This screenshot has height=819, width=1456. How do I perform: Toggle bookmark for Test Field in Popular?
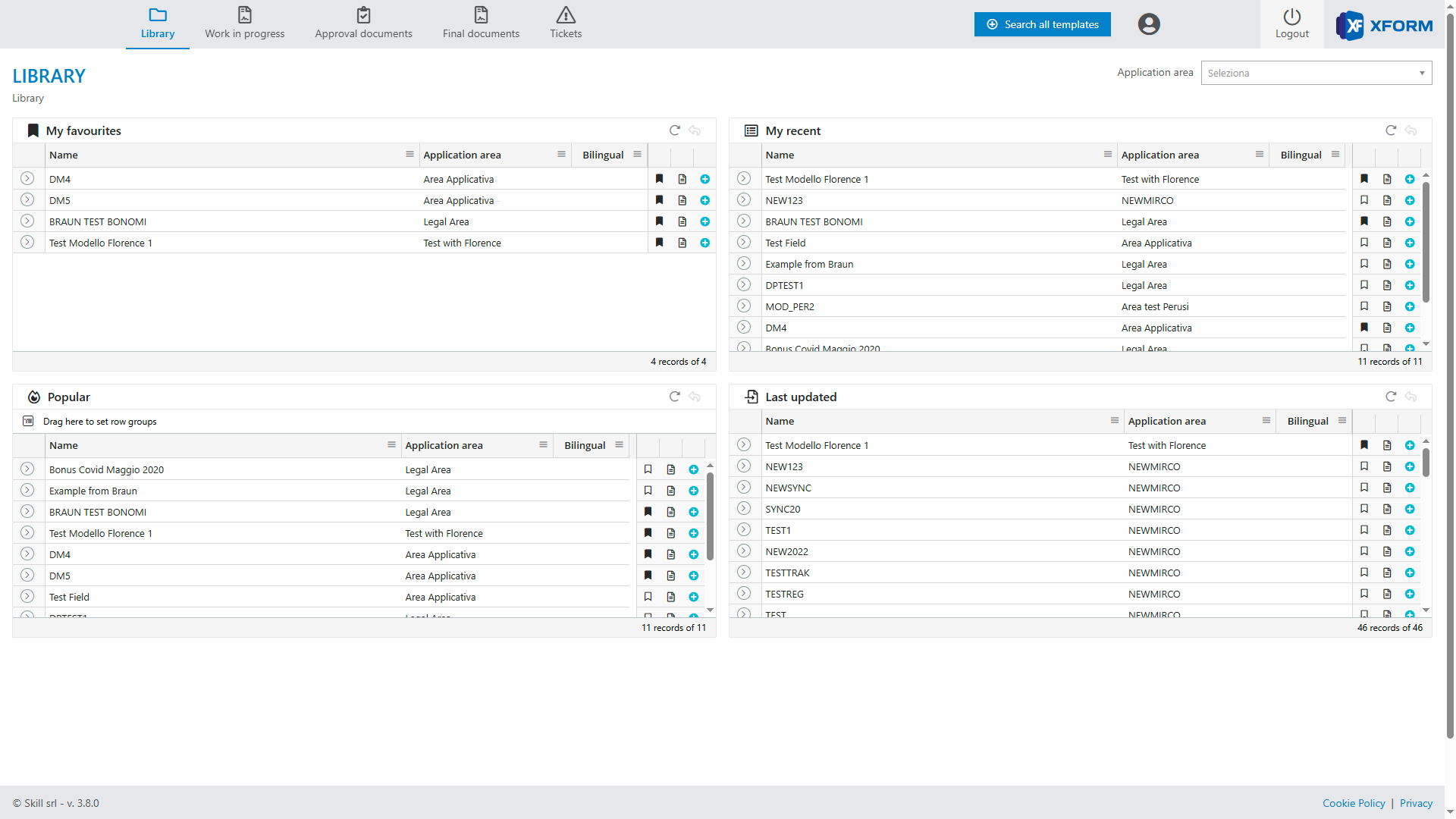point(648,597)
